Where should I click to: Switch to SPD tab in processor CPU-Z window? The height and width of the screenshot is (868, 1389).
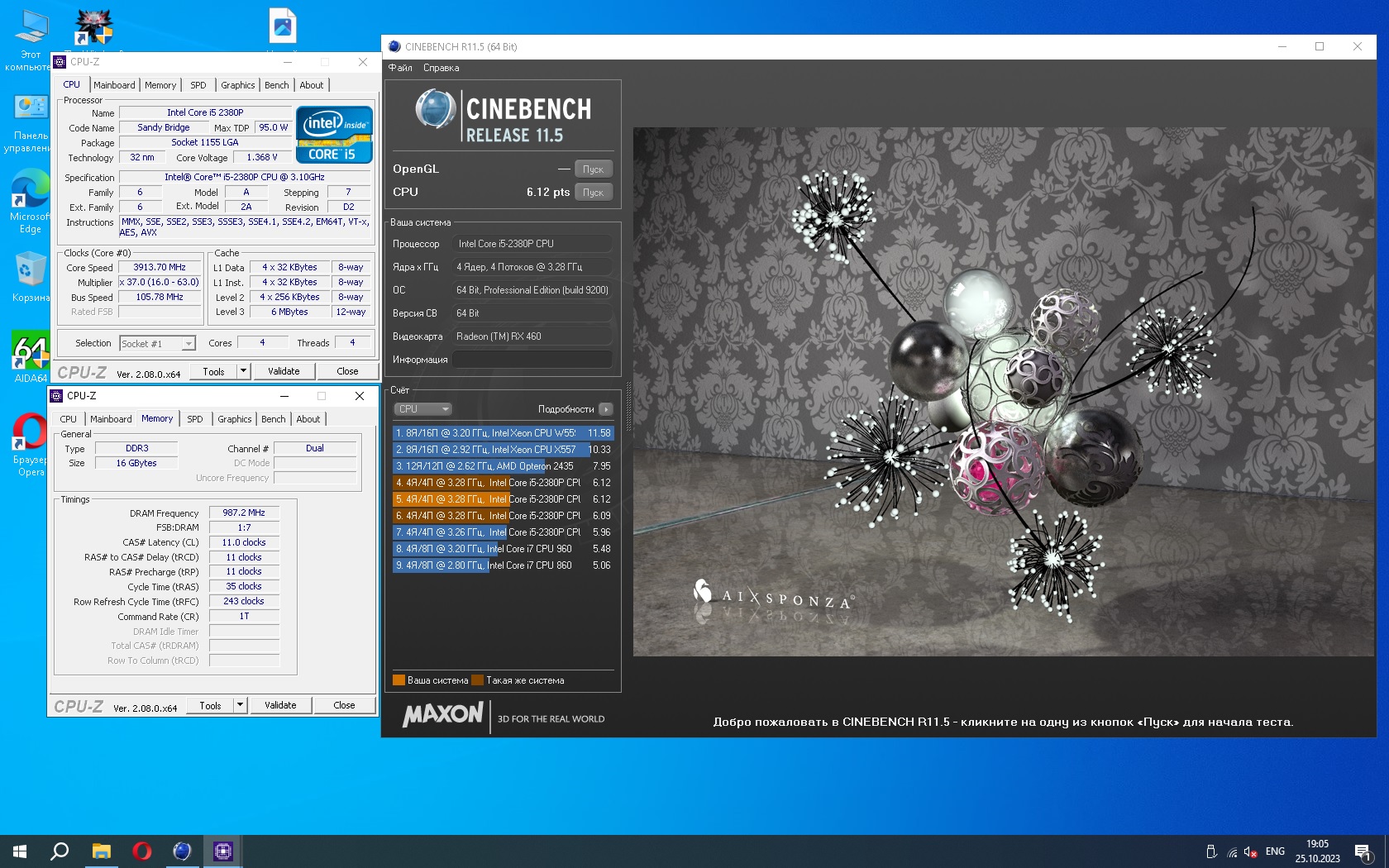(198, 85)
